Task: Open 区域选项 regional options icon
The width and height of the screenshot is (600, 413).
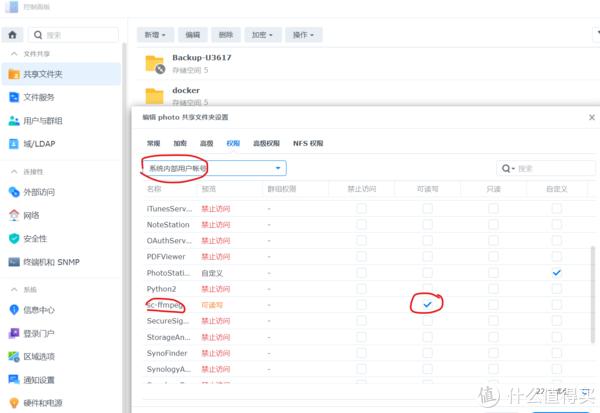Action: (14, 356)
